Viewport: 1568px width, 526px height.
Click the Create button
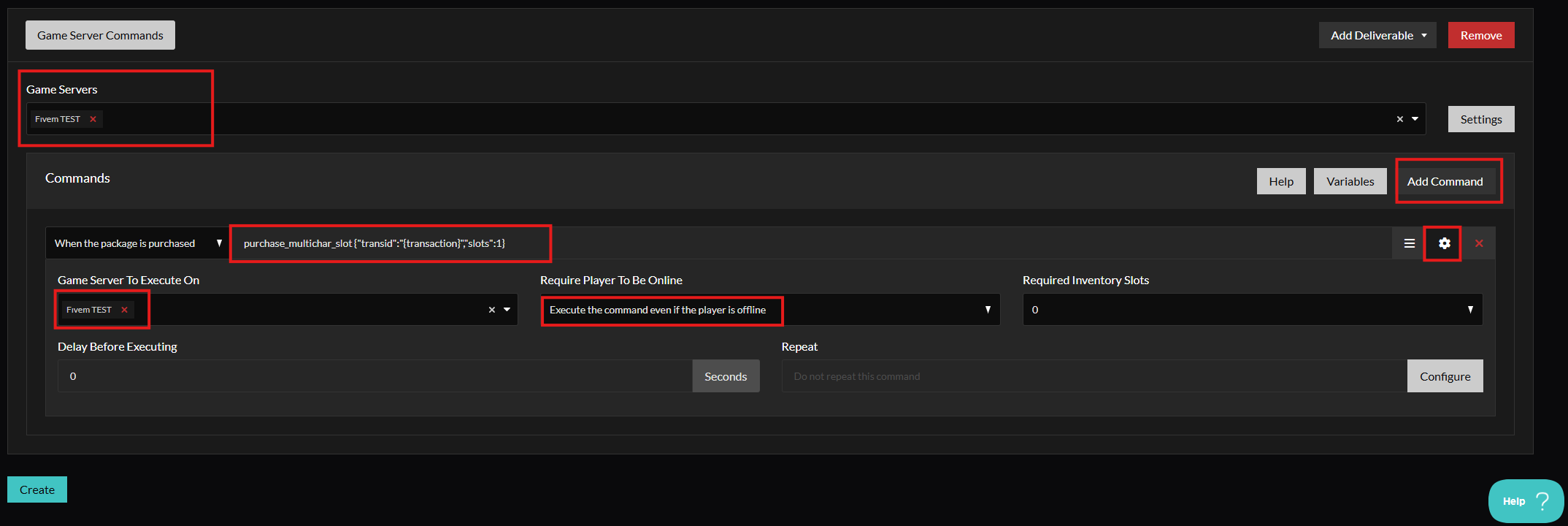[37, 489]
